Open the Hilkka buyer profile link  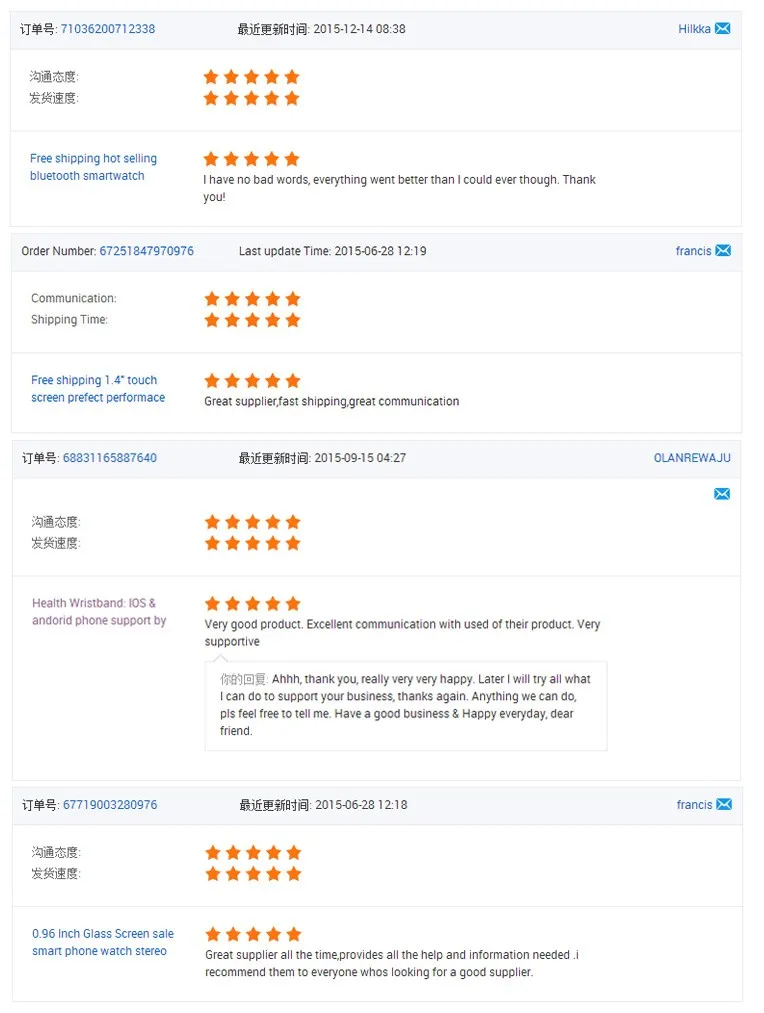tap(694, 29)
